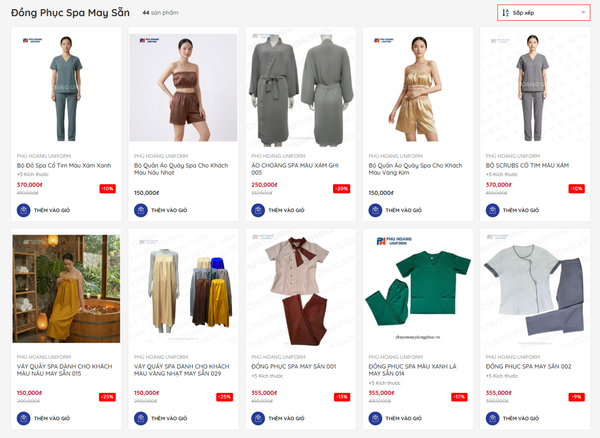Click cart icon for Váy Quây Spa Nâu 015
Image resolution: width=600 pixels, height=438 pixels.
24,418
